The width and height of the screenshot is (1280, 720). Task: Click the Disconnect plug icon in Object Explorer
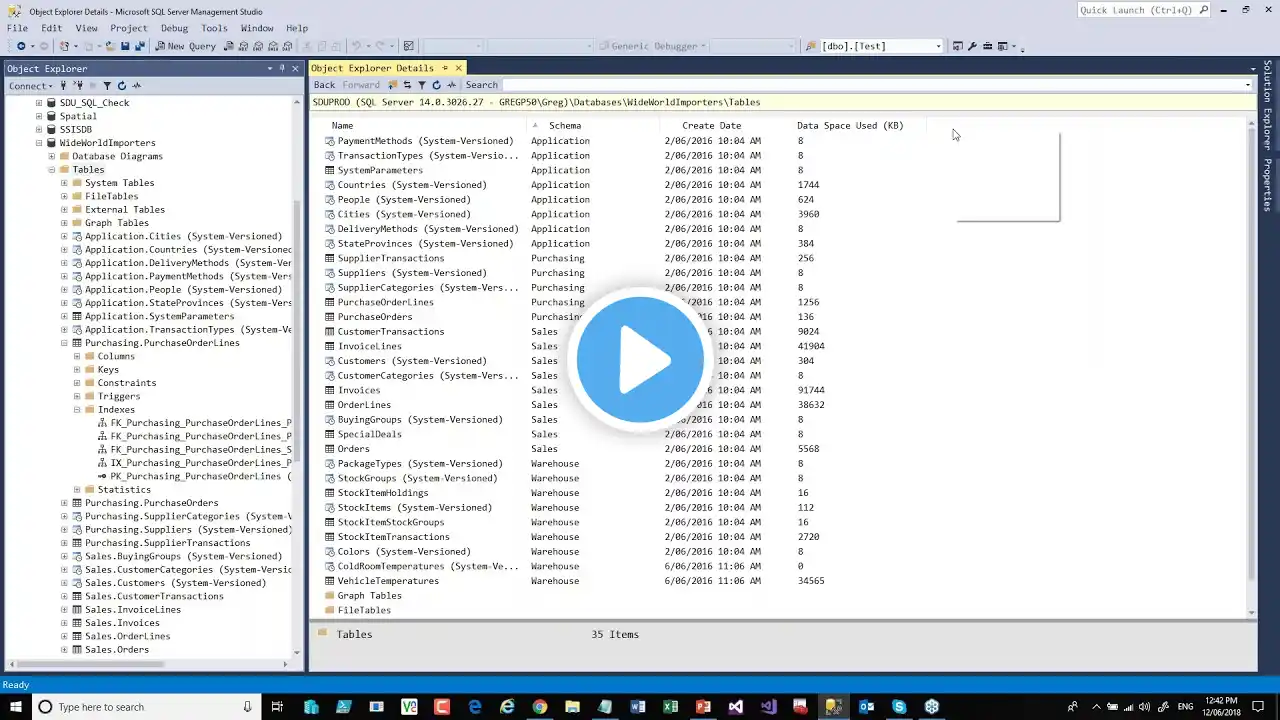pyautogui.click(x=78, y=86)
